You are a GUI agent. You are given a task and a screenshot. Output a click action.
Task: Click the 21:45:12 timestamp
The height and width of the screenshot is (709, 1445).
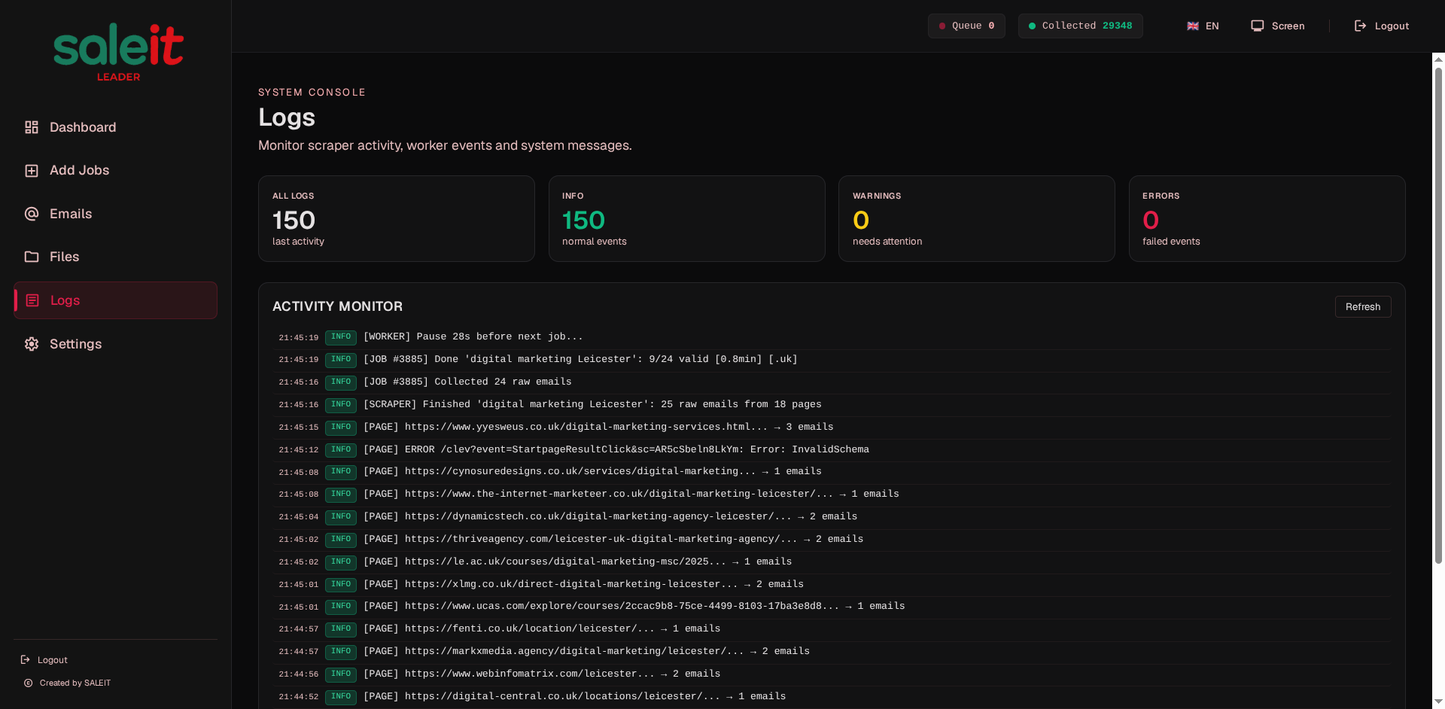pyautogui.click(x=298, y=450)
